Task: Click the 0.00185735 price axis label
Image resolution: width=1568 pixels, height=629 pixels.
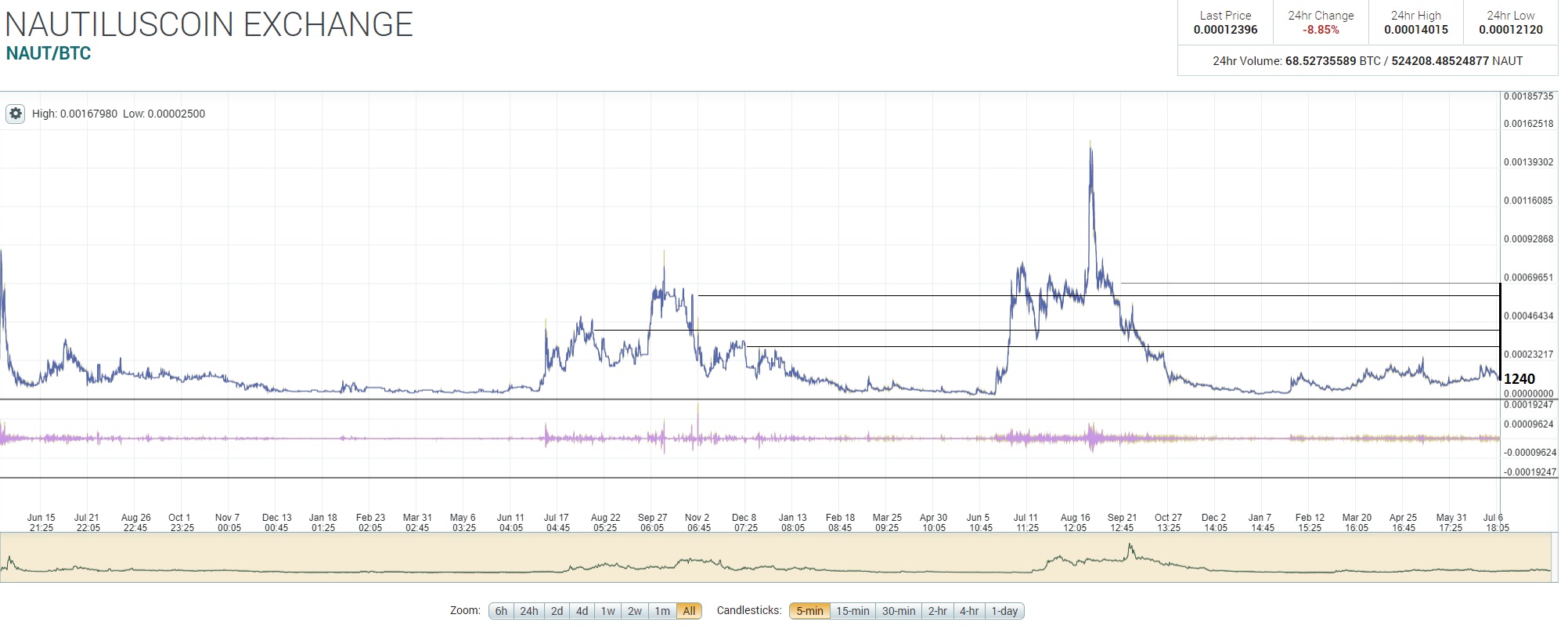Action: click(1528, 96)
